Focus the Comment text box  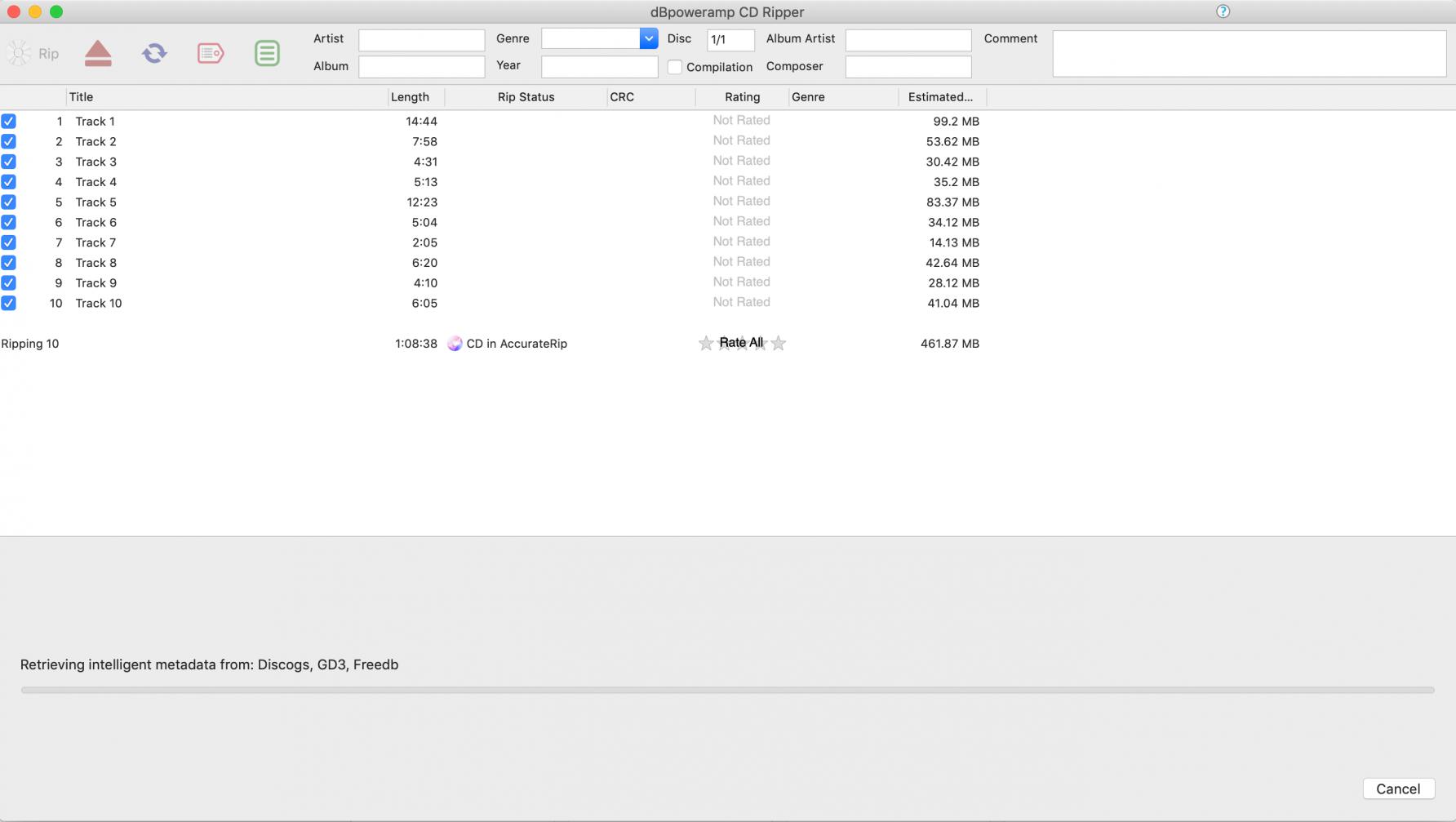[x=1249, y=54]
